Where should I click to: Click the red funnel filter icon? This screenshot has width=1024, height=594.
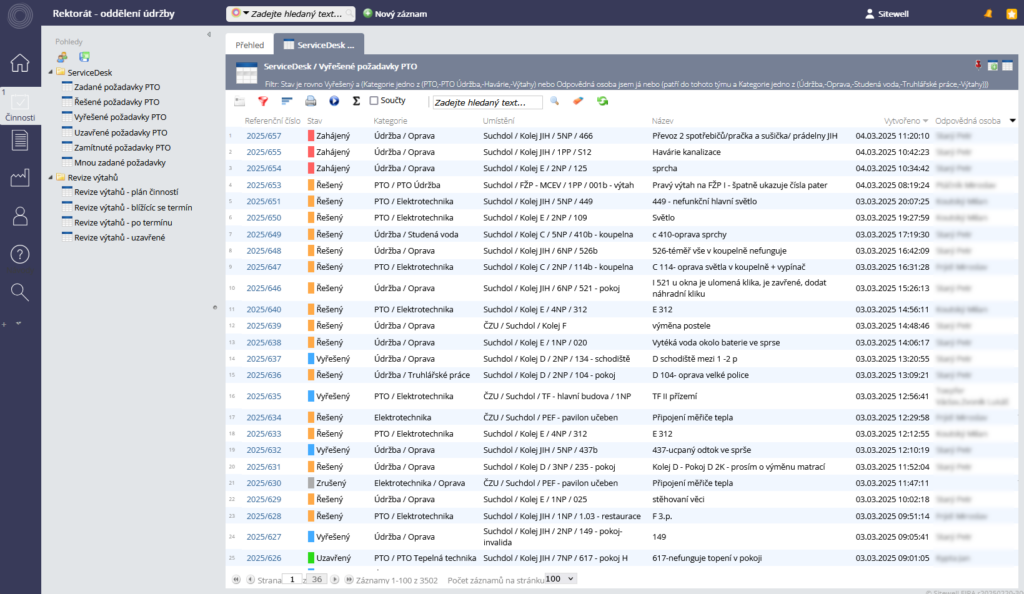(x=263, y=101)
